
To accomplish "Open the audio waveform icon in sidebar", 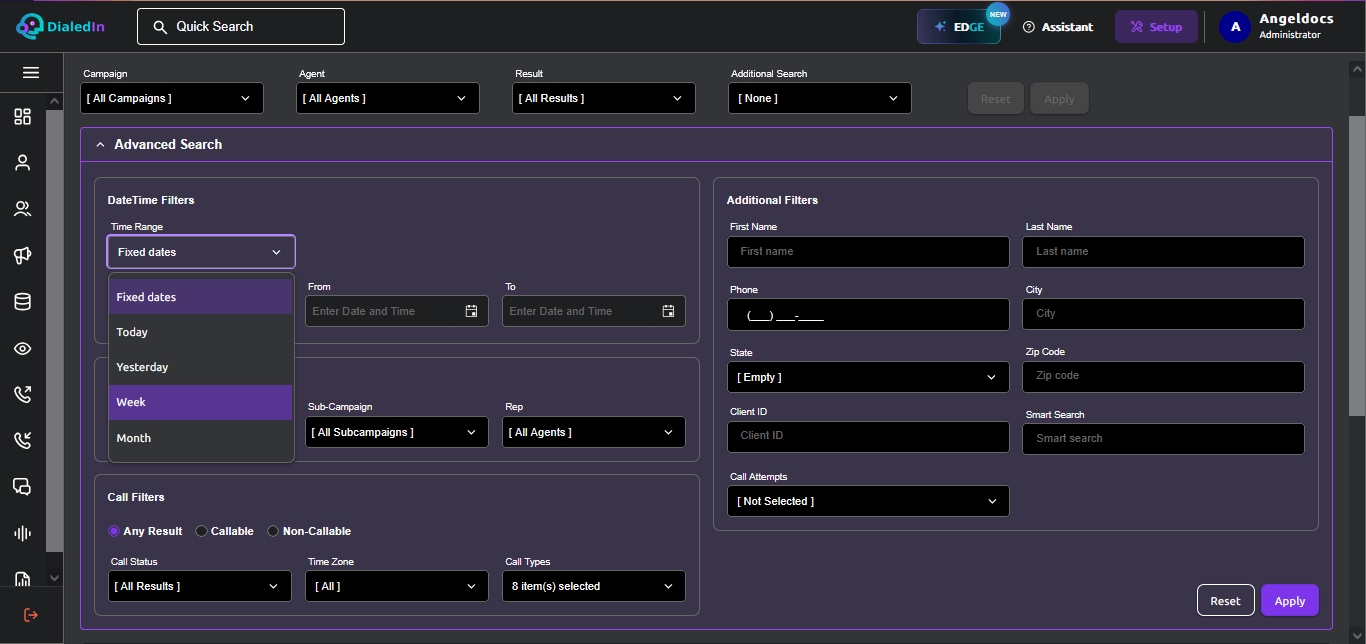I will click(x=22, y=533).
